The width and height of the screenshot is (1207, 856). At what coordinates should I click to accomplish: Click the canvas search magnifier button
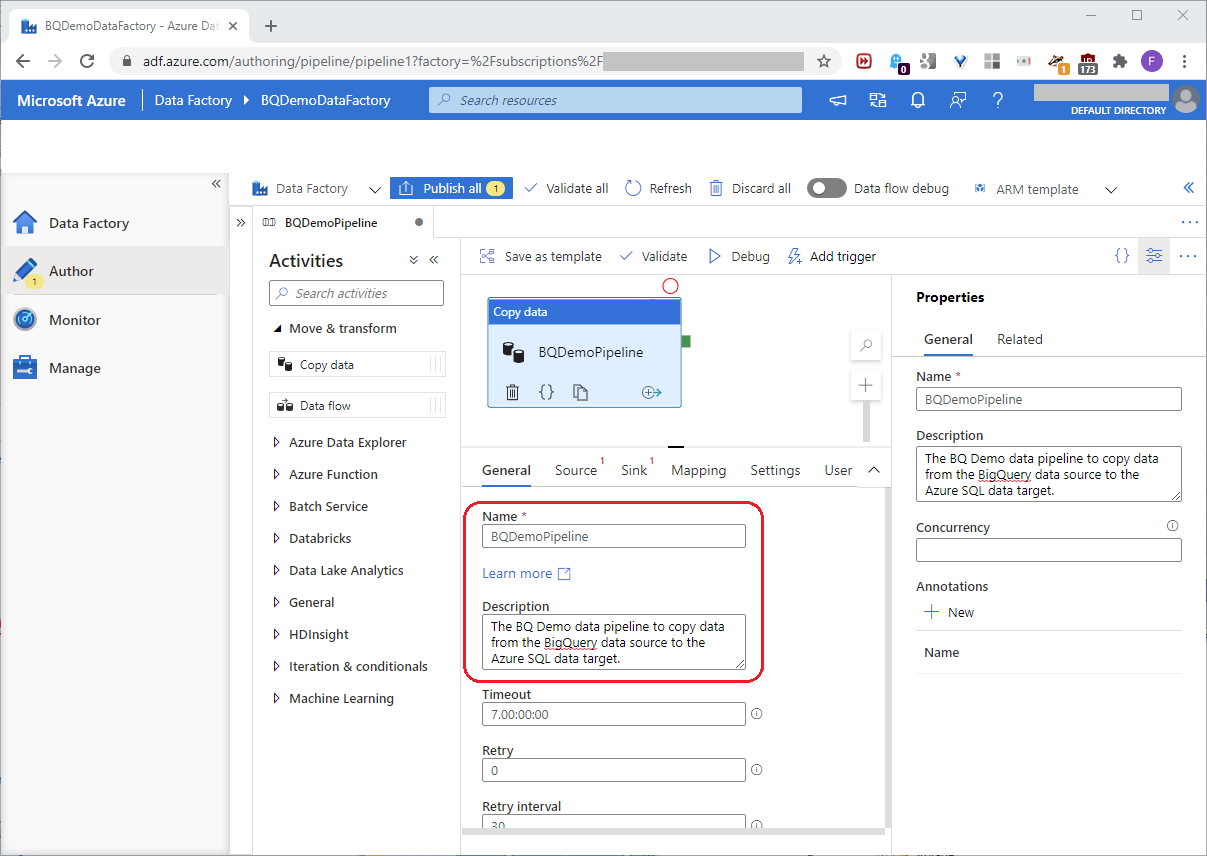point(866,346)
